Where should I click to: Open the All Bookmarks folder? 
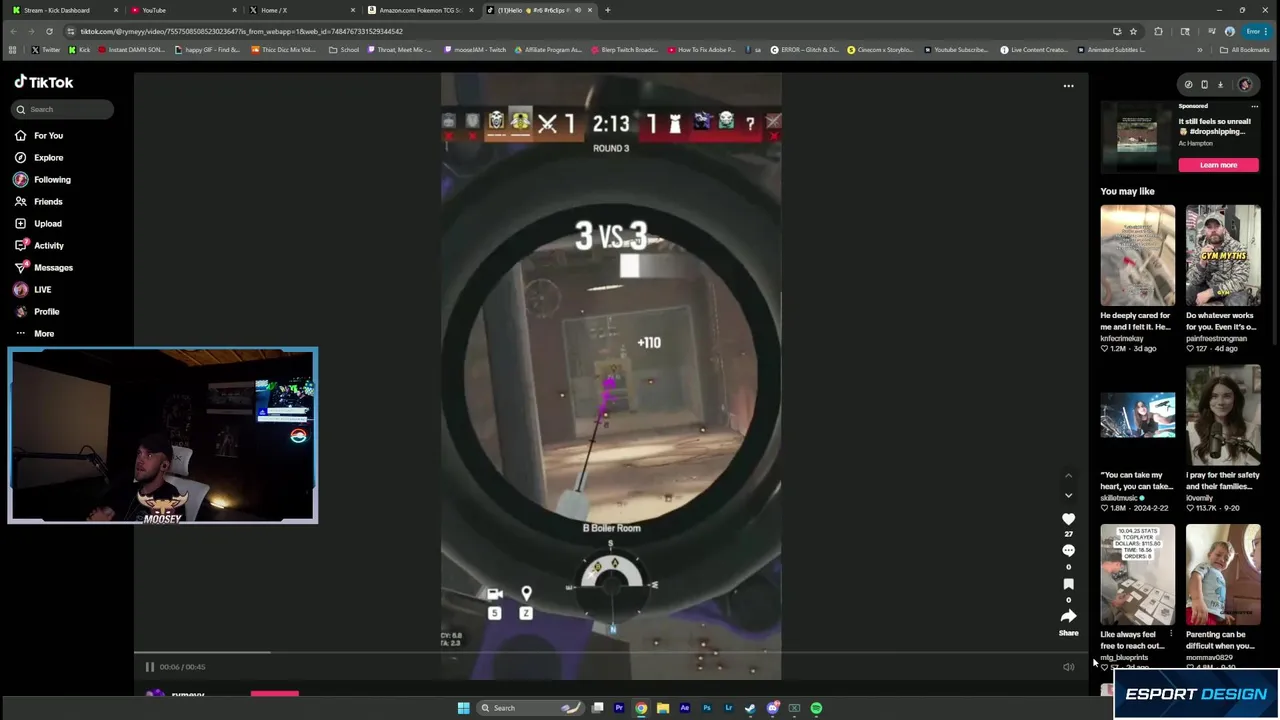(x=1245, y=50)
